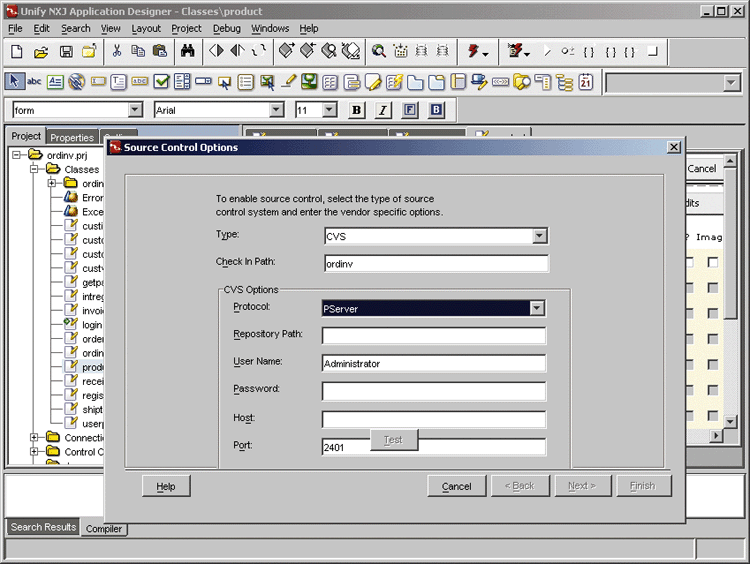750x564 pixels.
Task: Select the login item in project tree
Action: [x=92, y=325]
